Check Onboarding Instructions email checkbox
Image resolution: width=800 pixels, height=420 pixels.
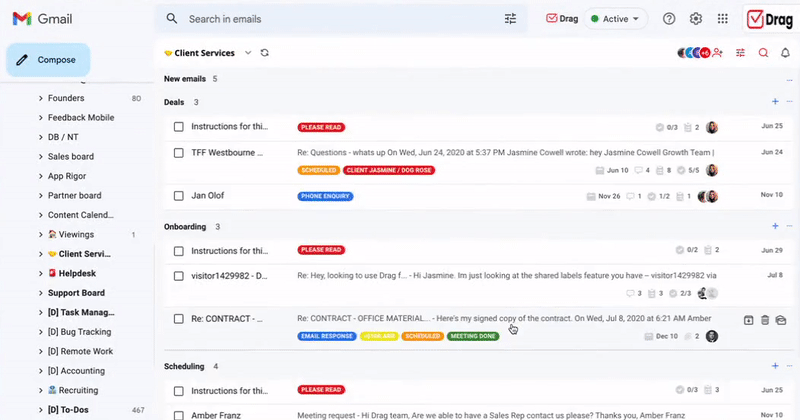pos(179,251)
